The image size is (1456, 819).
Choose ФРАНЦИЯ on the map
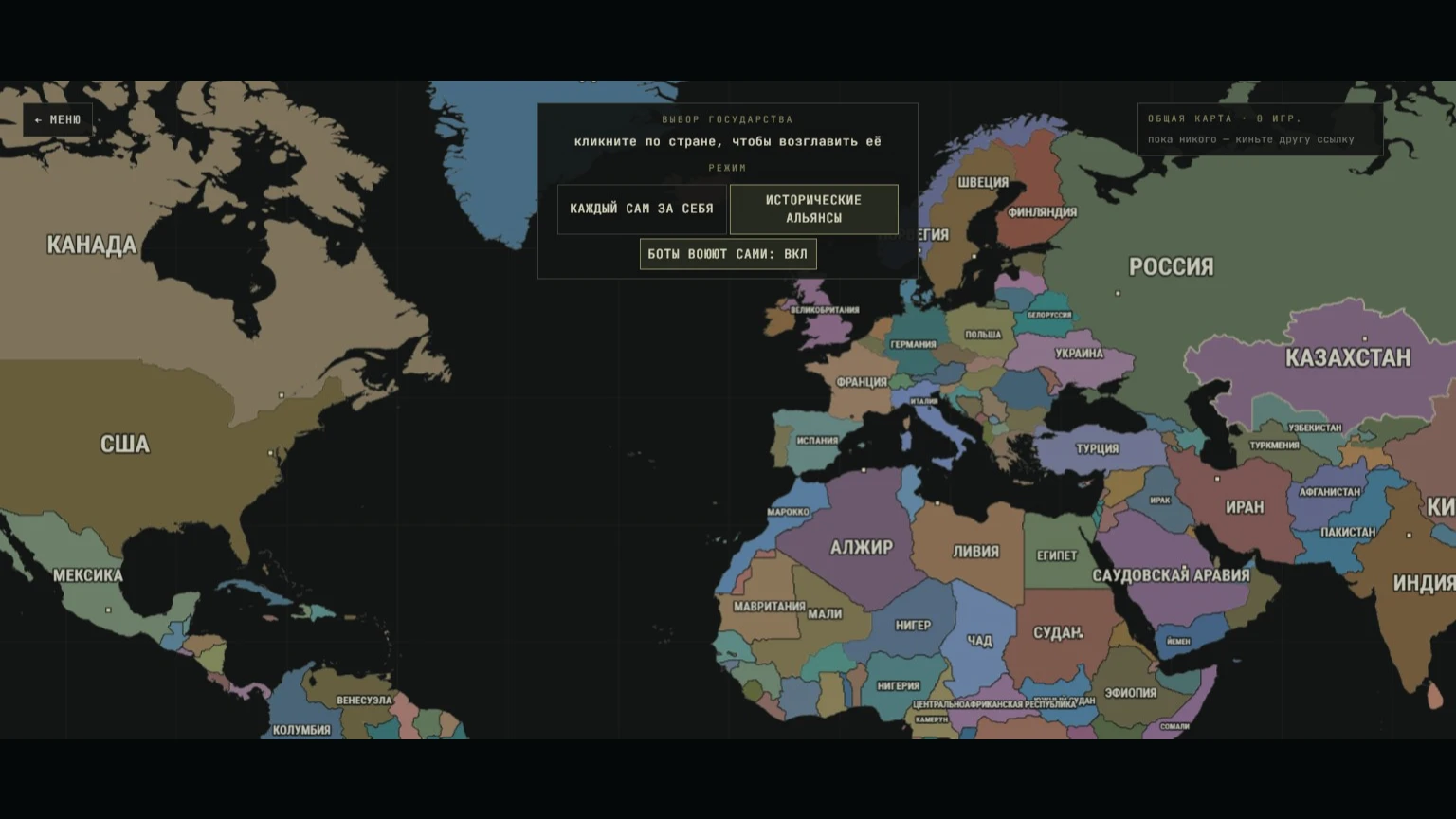(862, 383)
